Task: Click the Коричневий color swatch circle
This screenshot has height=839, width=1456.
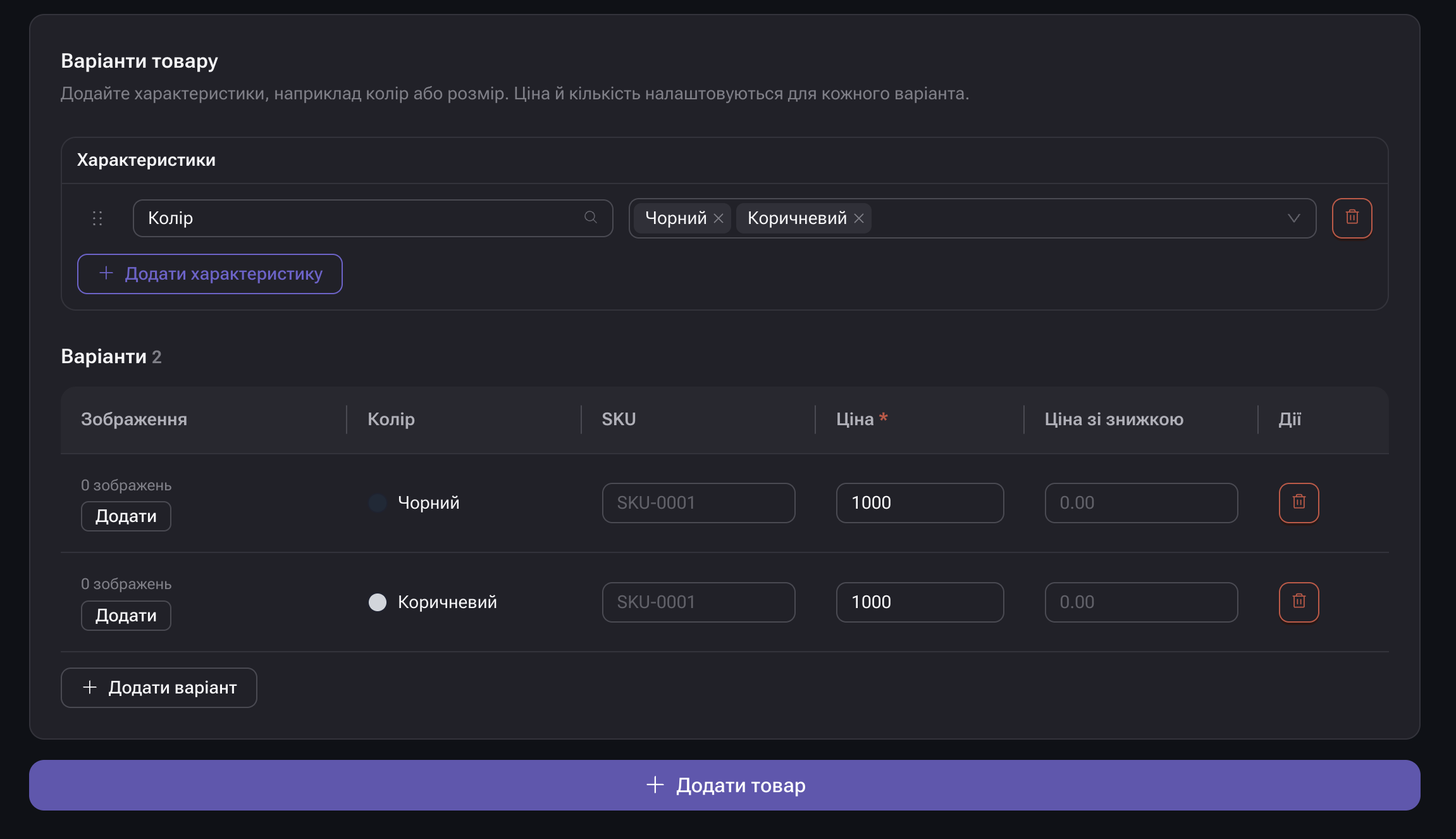Action: (x=378, y=602)
